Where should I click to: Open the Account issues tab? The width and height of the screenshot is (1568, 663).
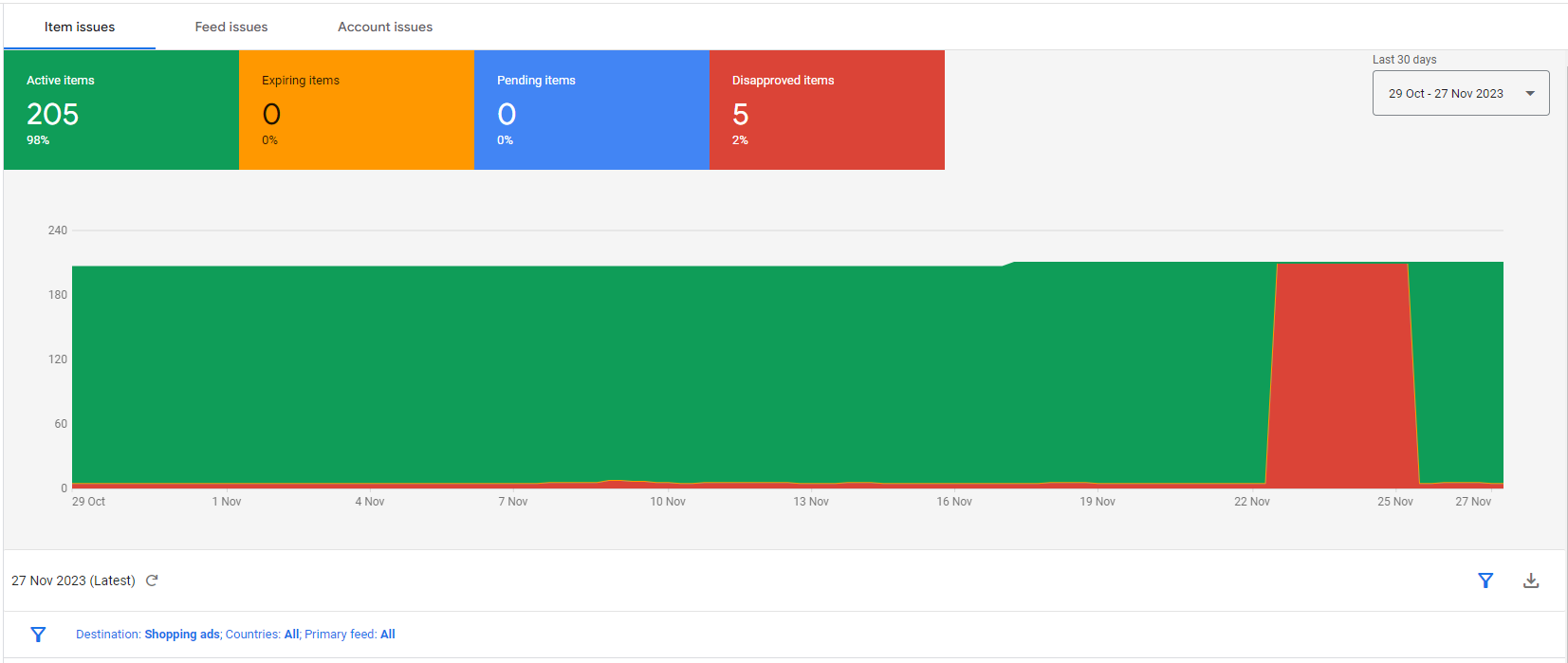click(385, 27)
